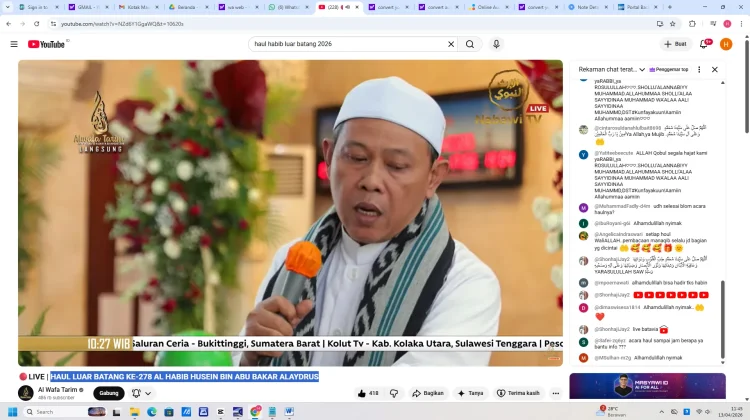Open File Explorer from taskbar

[134, 411]
